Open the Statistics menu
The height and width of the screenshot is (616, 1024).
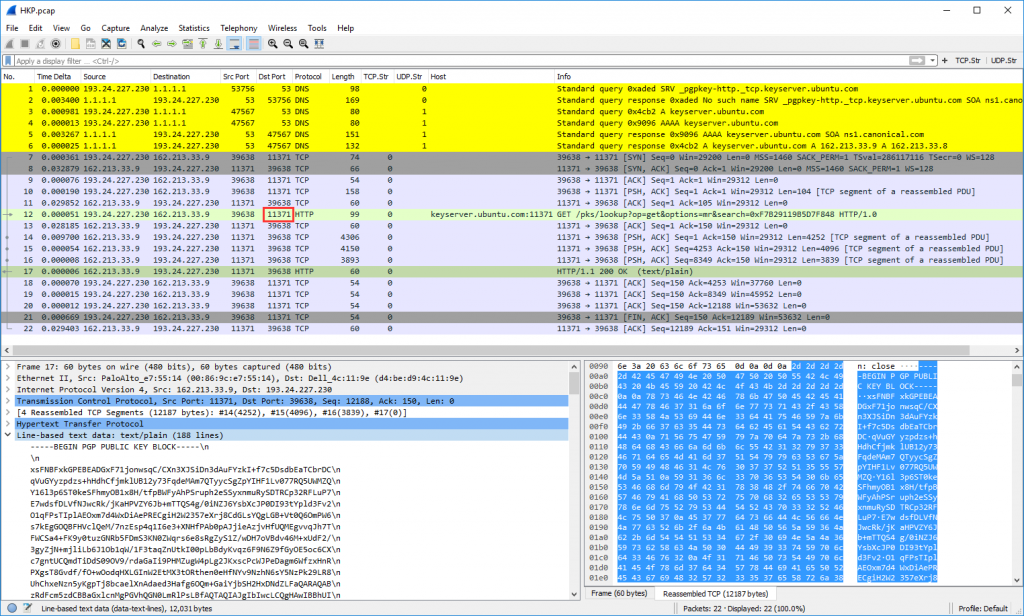194,28
